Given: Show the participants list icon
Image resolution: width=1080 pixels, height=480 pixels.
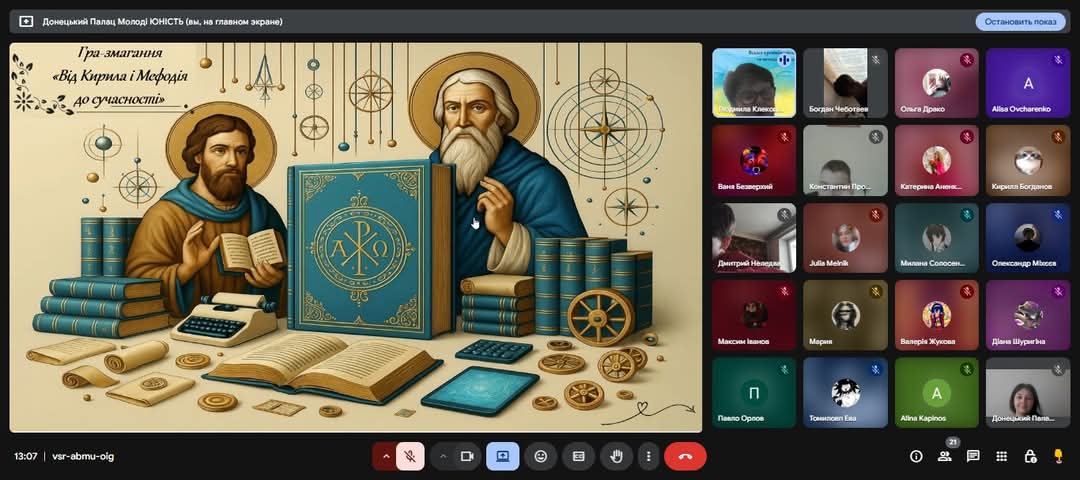Looking at the screenshot, I should (944, 456).
